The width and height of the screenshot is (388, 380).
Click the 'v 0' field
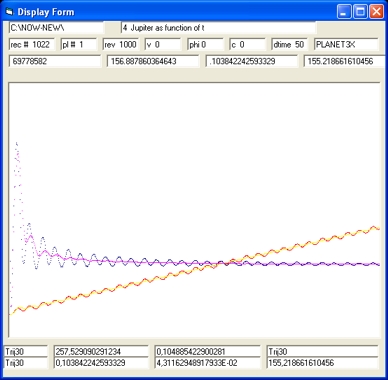163,44
